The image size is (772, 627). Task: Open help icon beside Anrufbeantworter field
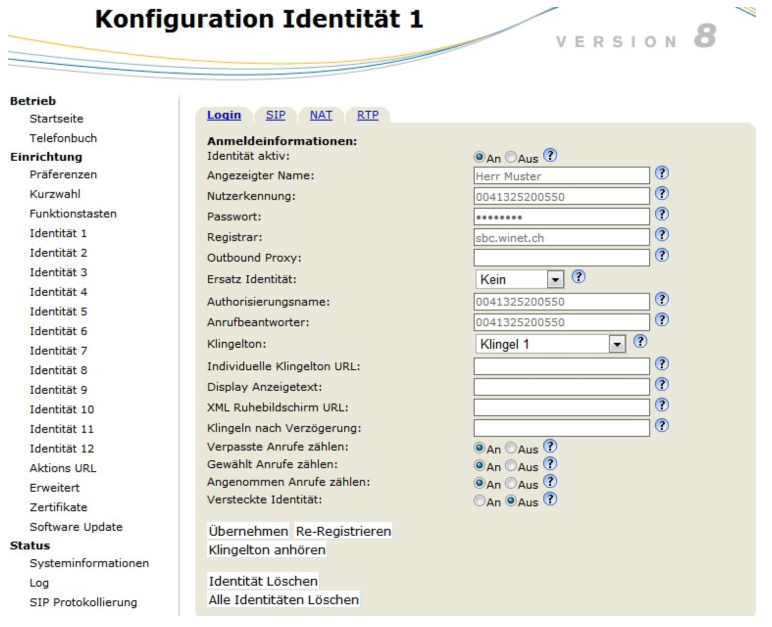662,320
